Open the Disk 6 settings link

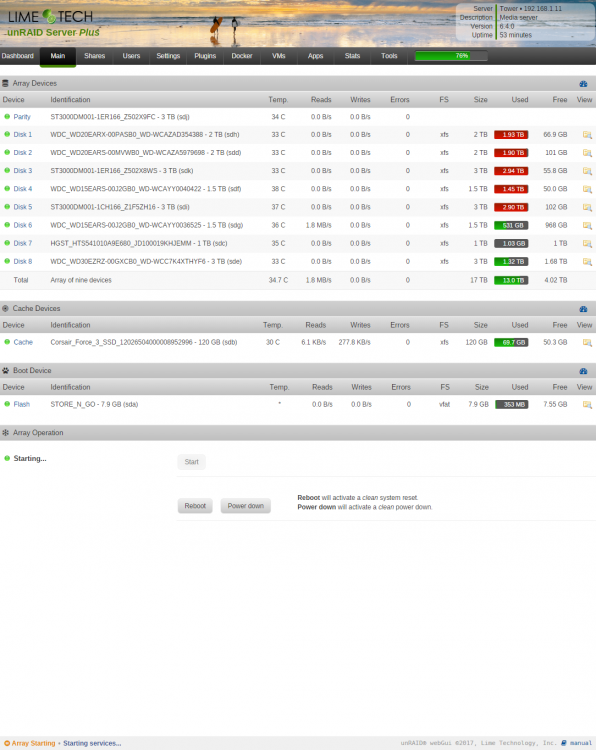tap(22, 225)
